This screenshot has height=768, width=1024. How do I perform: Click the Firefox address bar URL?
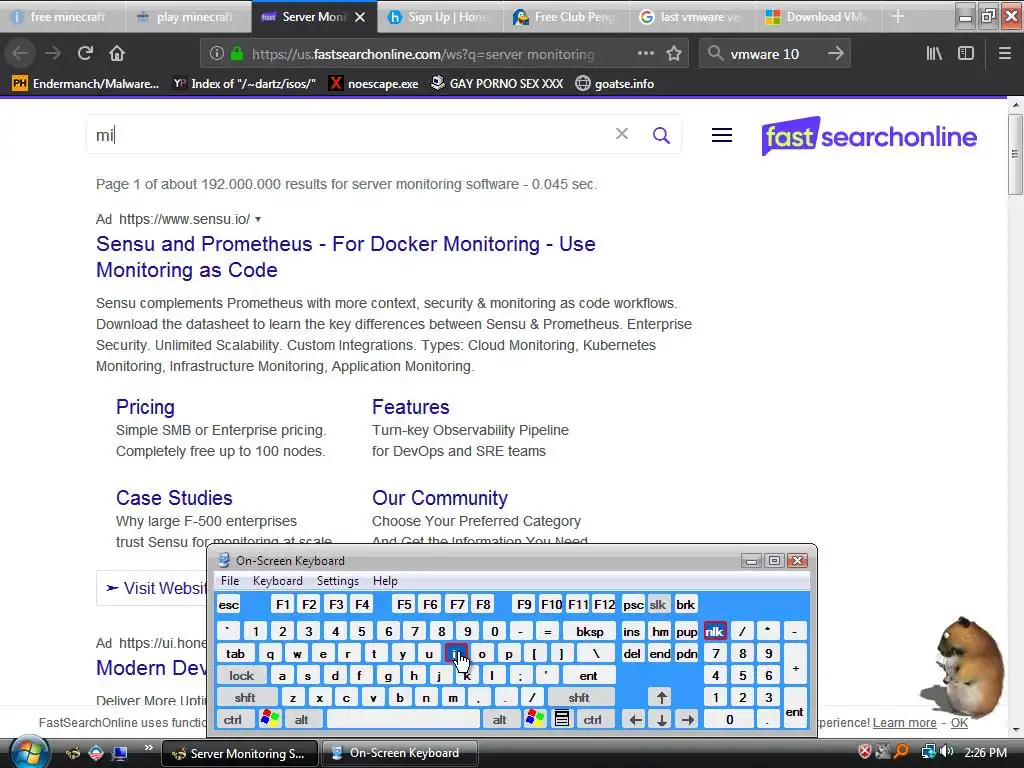click(423, 54)
